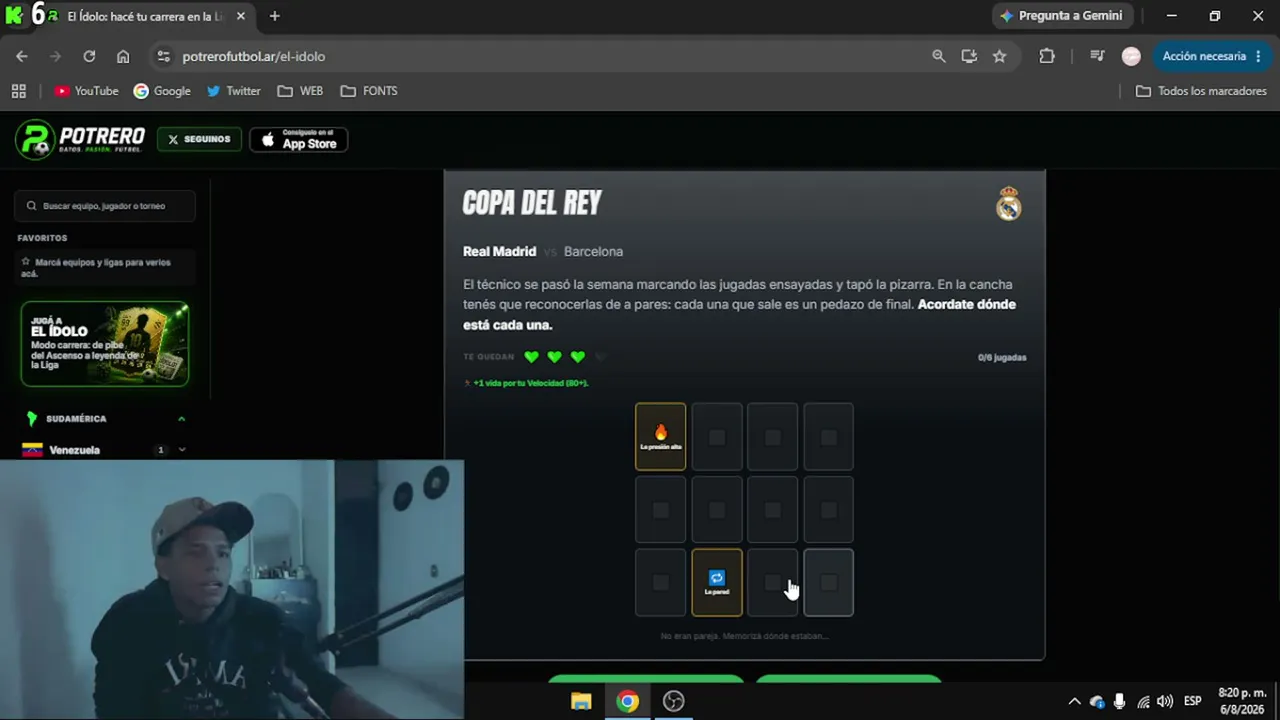Screen dimensions: 1280x720
Task: Bookmark this page with the star
Action: pos(999,56)
